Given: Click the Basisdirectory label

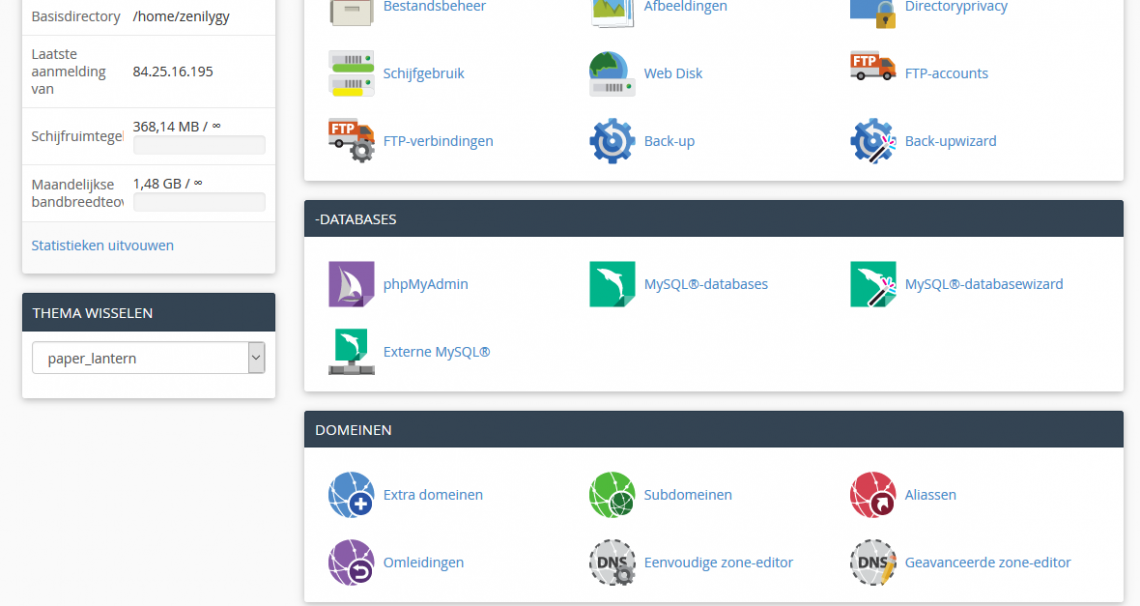Looking at the screenshot, I should click(x=76, y=17).
